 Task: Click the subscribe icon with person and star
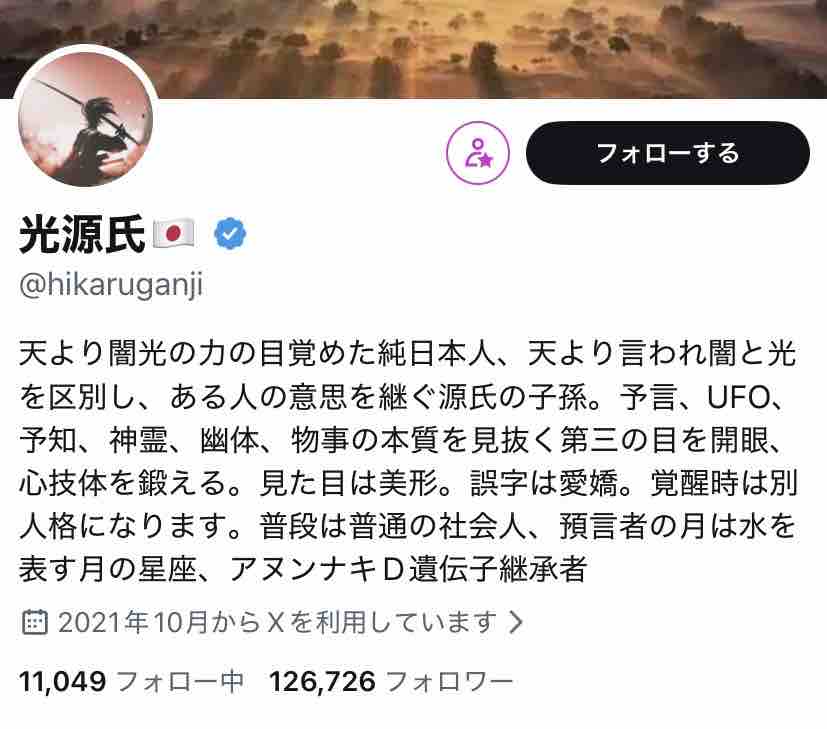coord(478,153)
